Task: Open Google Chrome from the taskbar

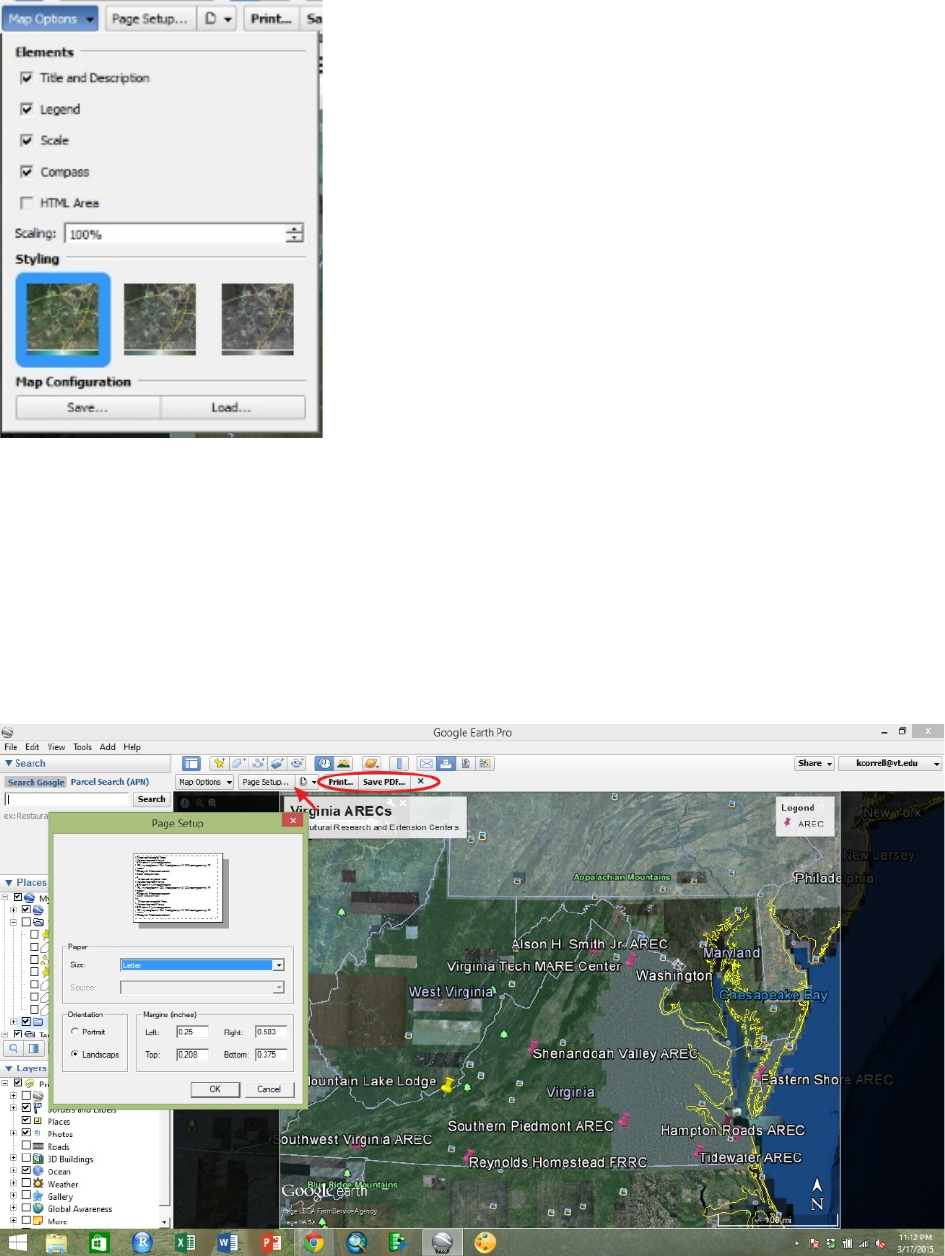Action: [314, 1242]
